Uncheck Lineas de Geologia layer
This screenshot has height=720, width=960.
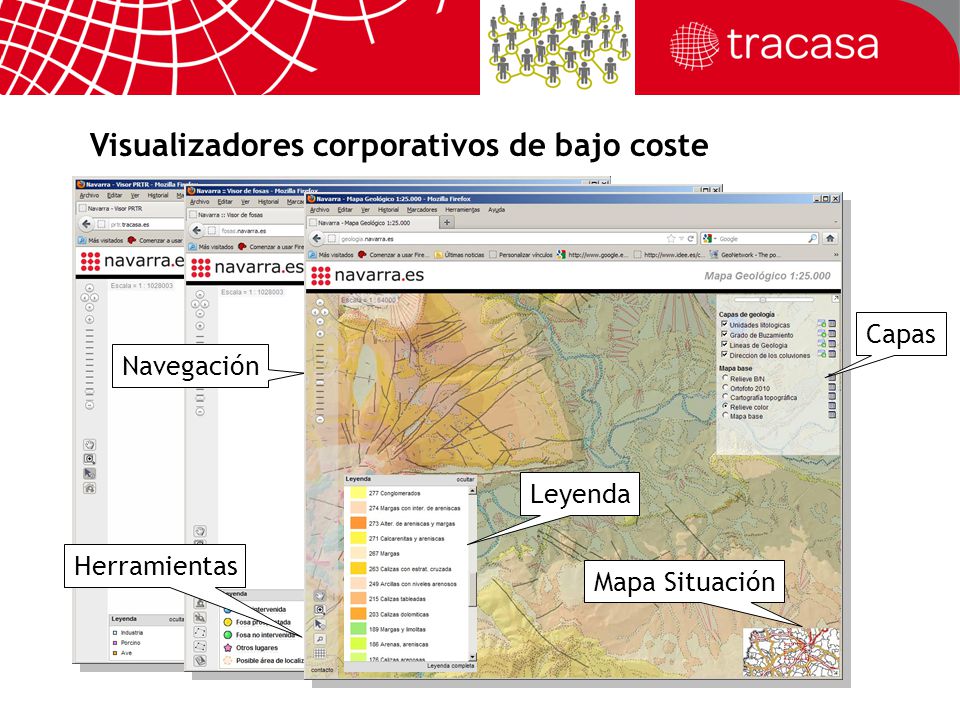pos(724,345)
